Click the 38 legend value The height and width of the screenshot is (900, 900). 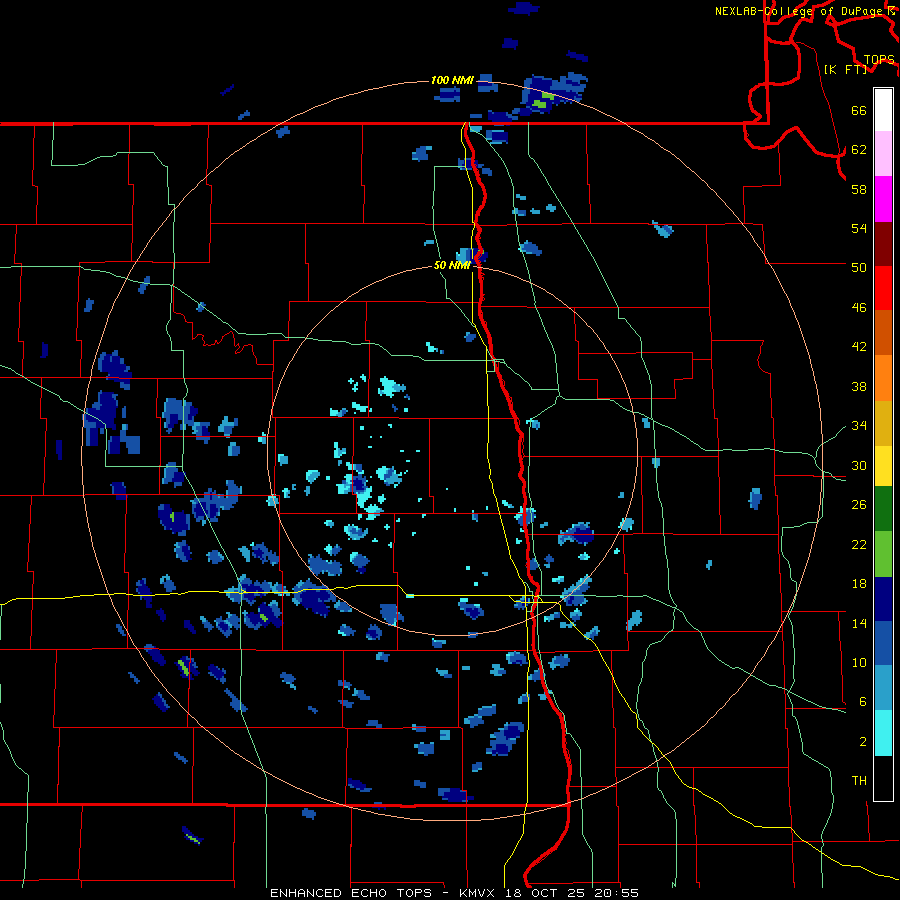click(x=859, y=387)
